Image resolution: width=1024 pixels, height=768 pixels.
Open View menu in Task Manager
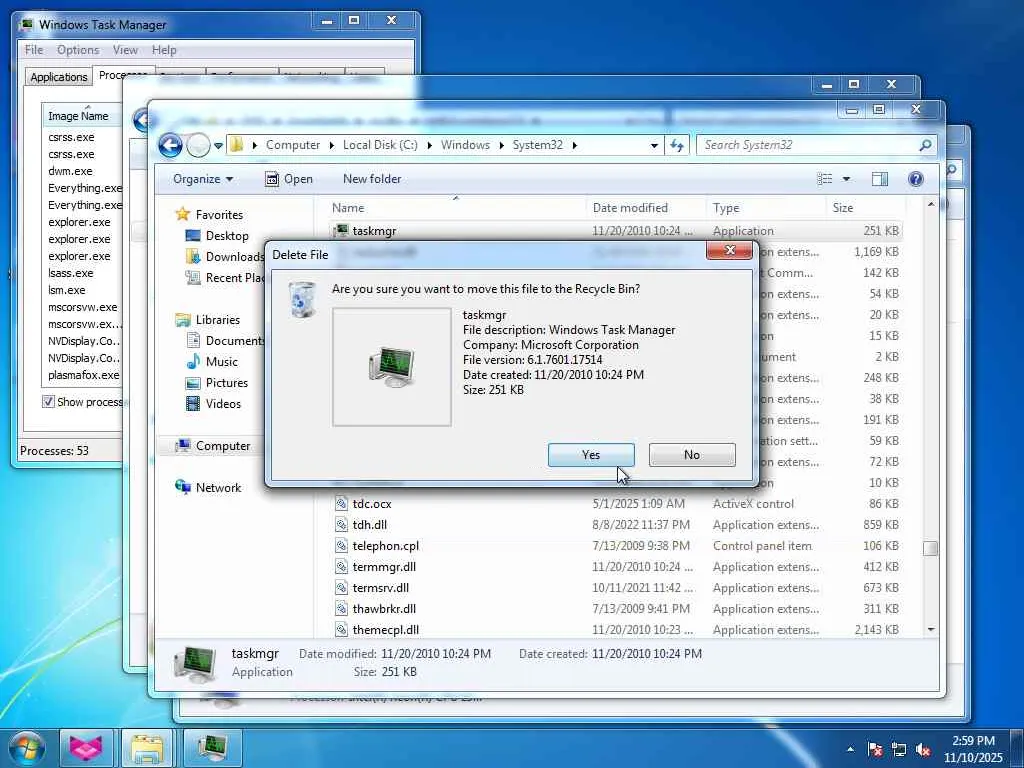point(125,50)
